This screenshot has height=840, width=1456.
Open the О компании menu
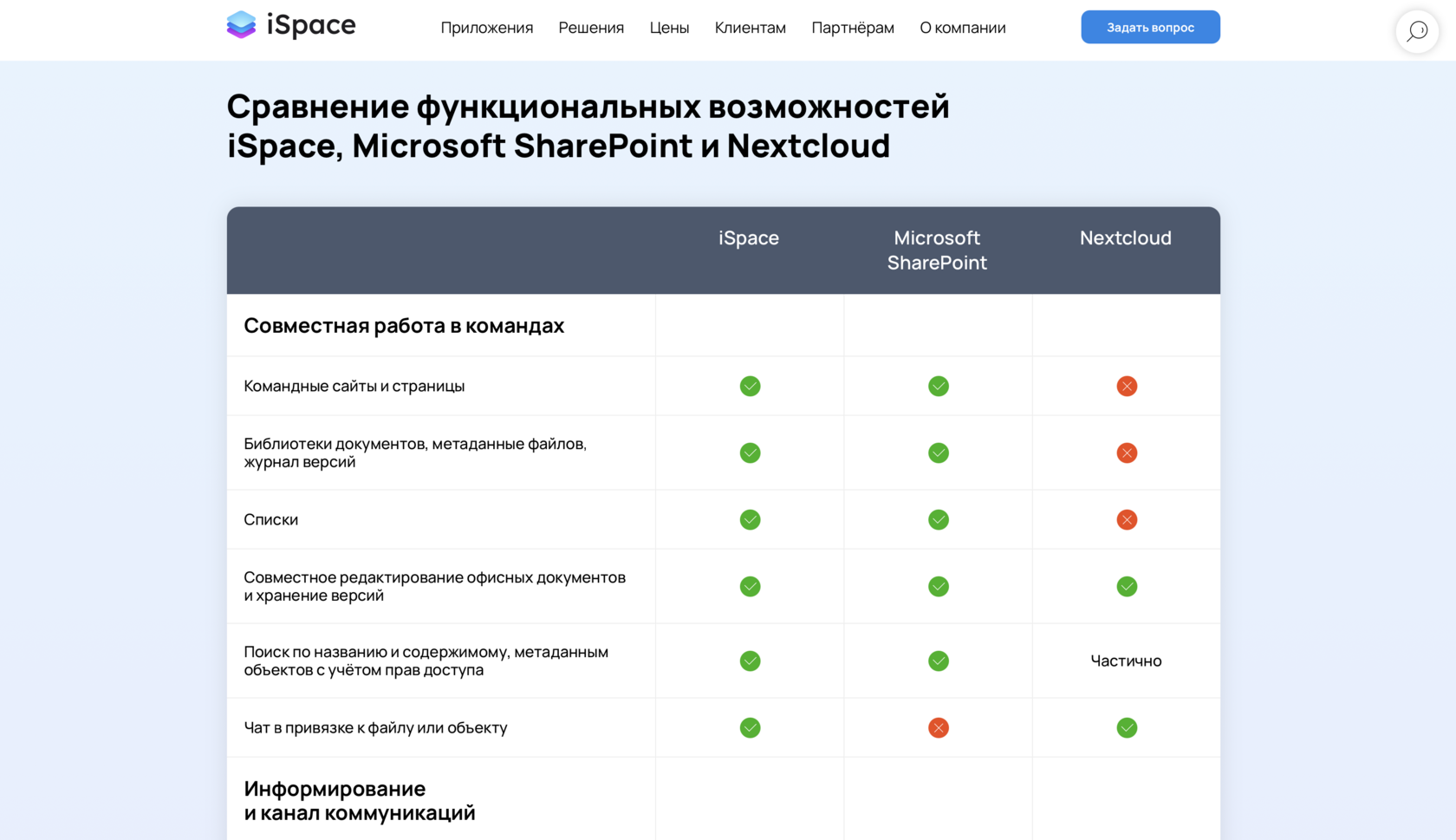tap(963, 28)
